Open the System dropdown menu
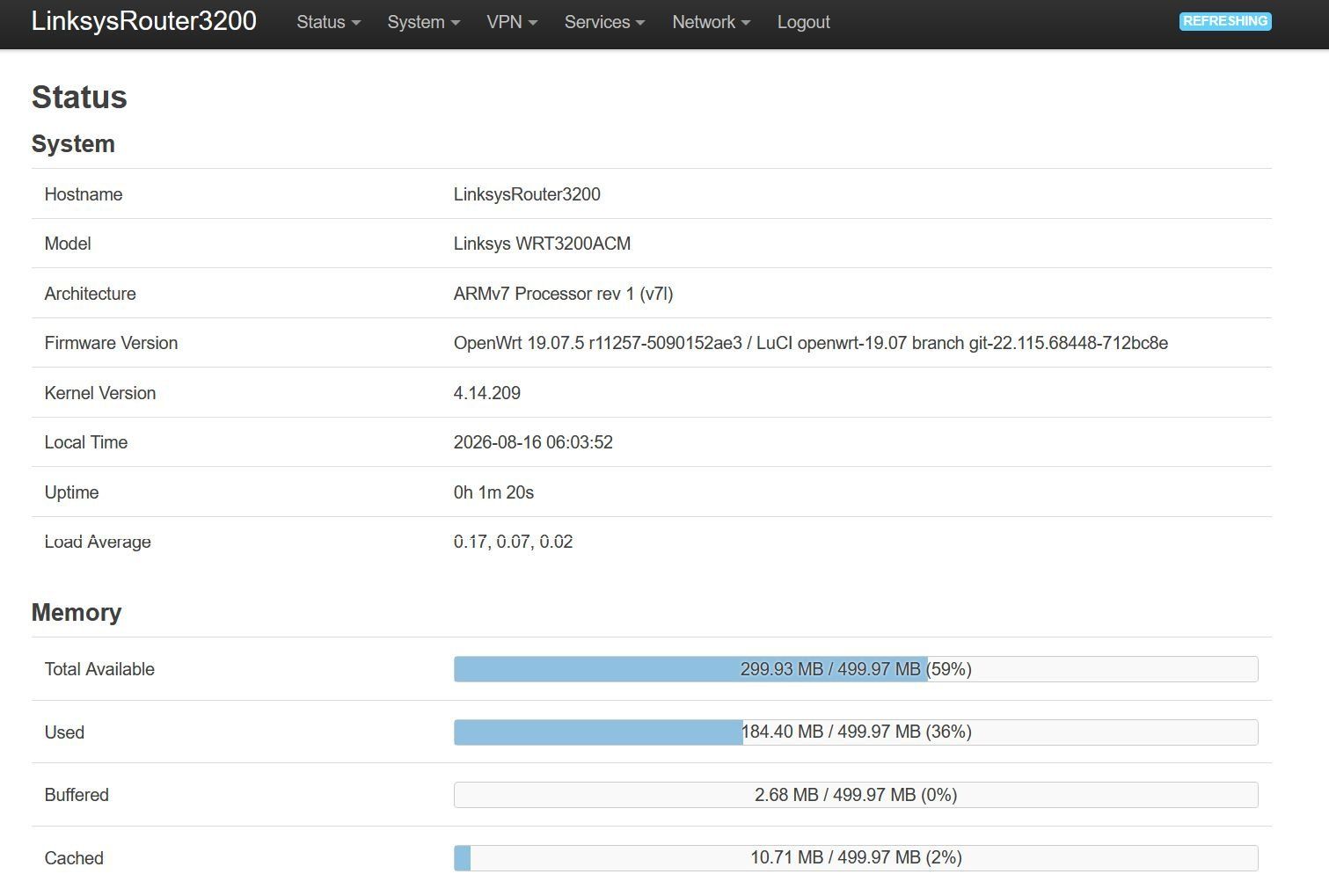Image resolution: width=1329 pixels, height=896 pixels. 423,22
